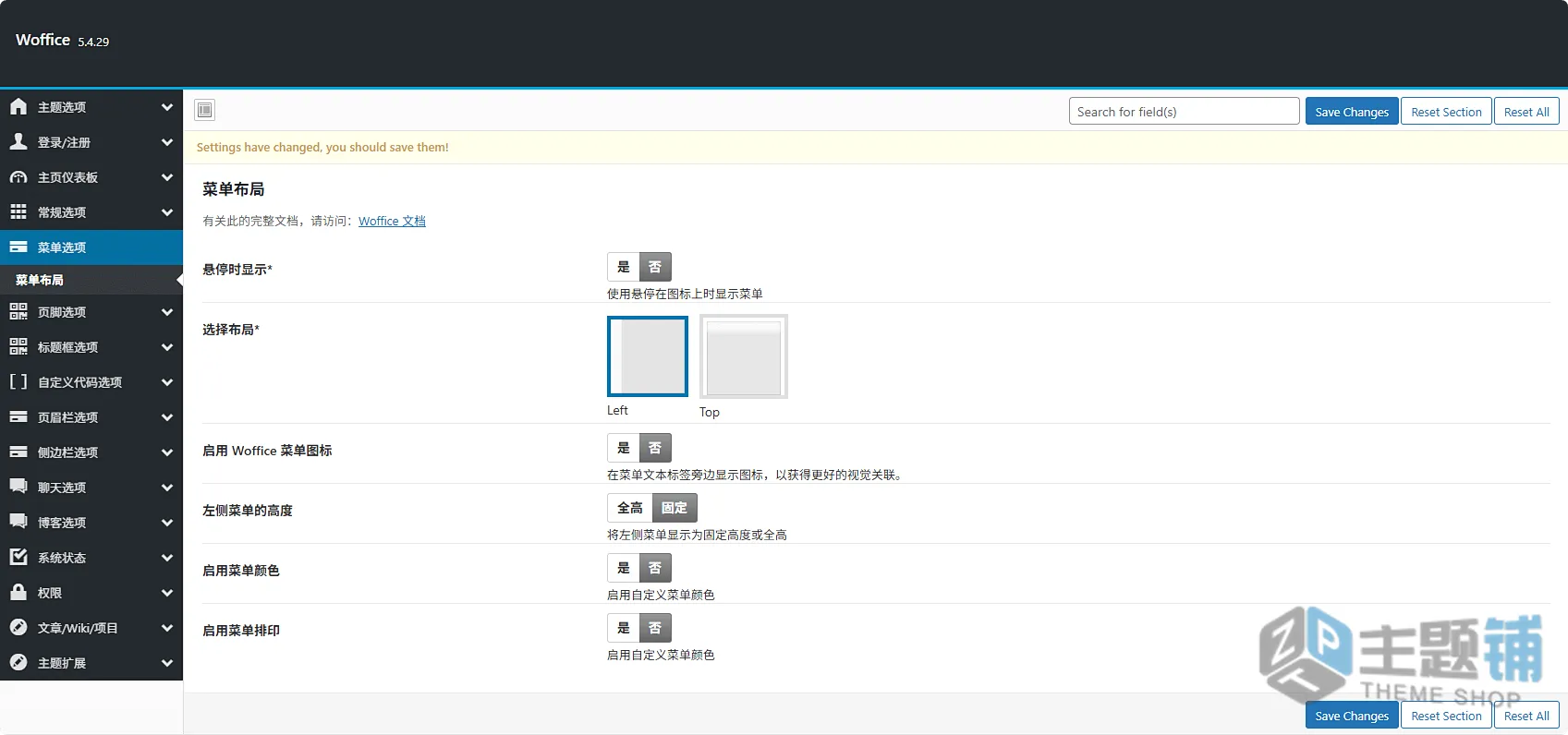Screen dimensions: 1568x735
Task: Open the 登录/注册 menu label
Action: click(64, 142)
